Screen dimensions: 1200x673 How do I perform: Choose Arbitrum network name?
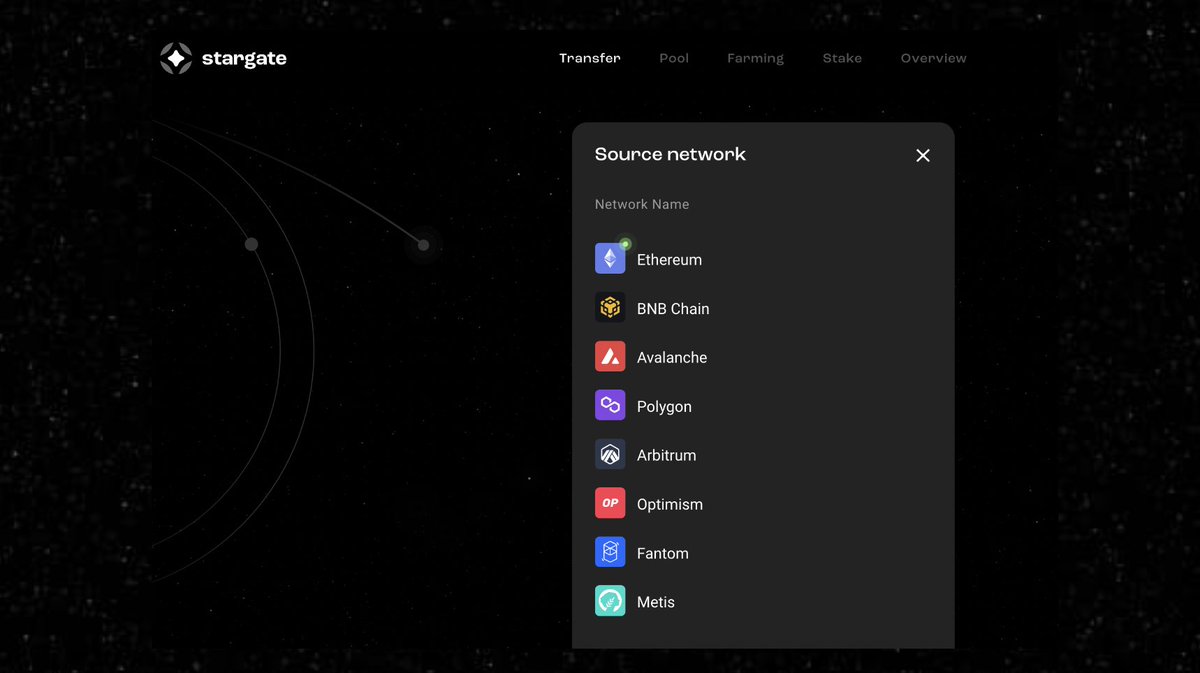666,455
